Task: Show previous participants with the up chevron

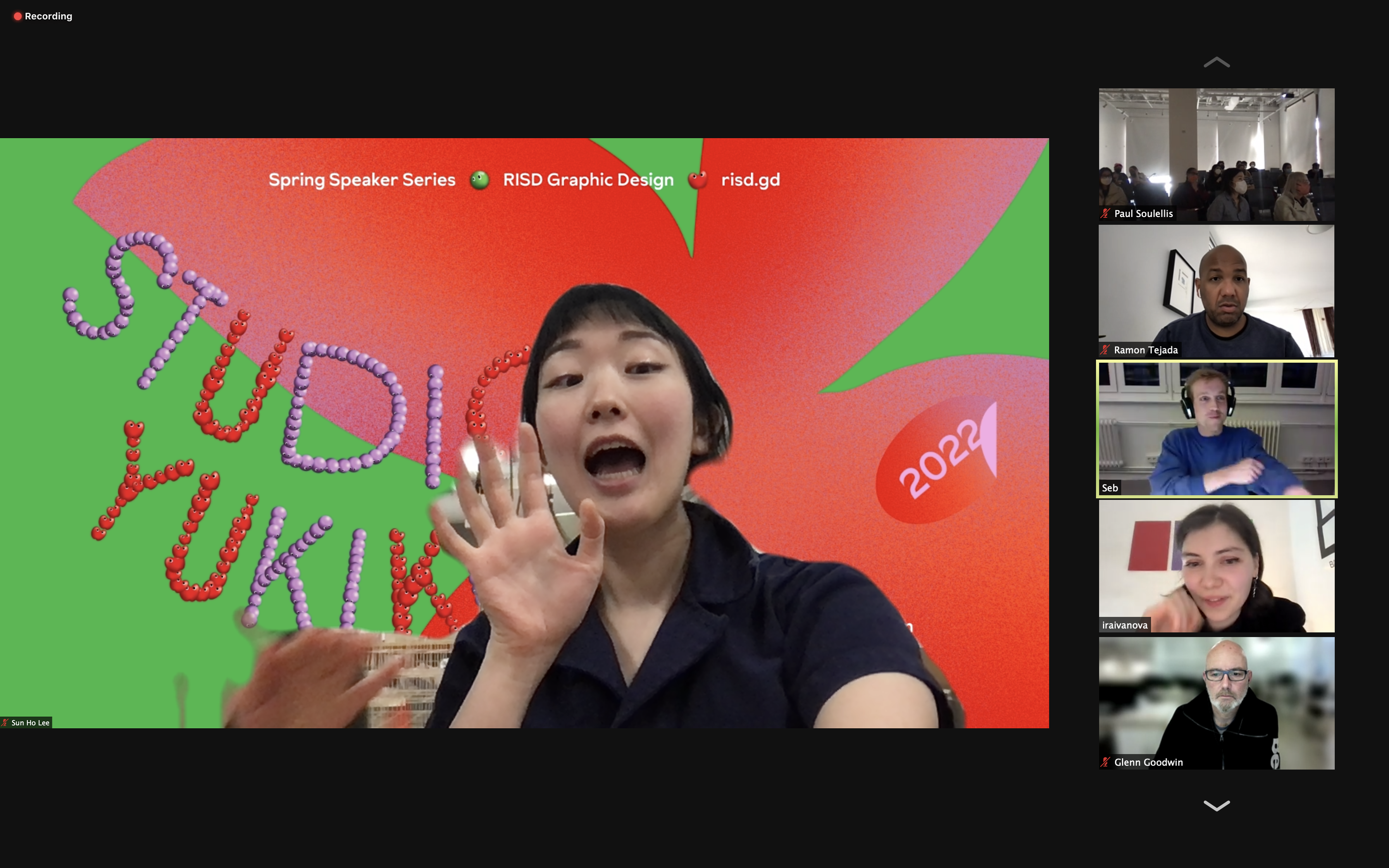Action: point(1216,62)
